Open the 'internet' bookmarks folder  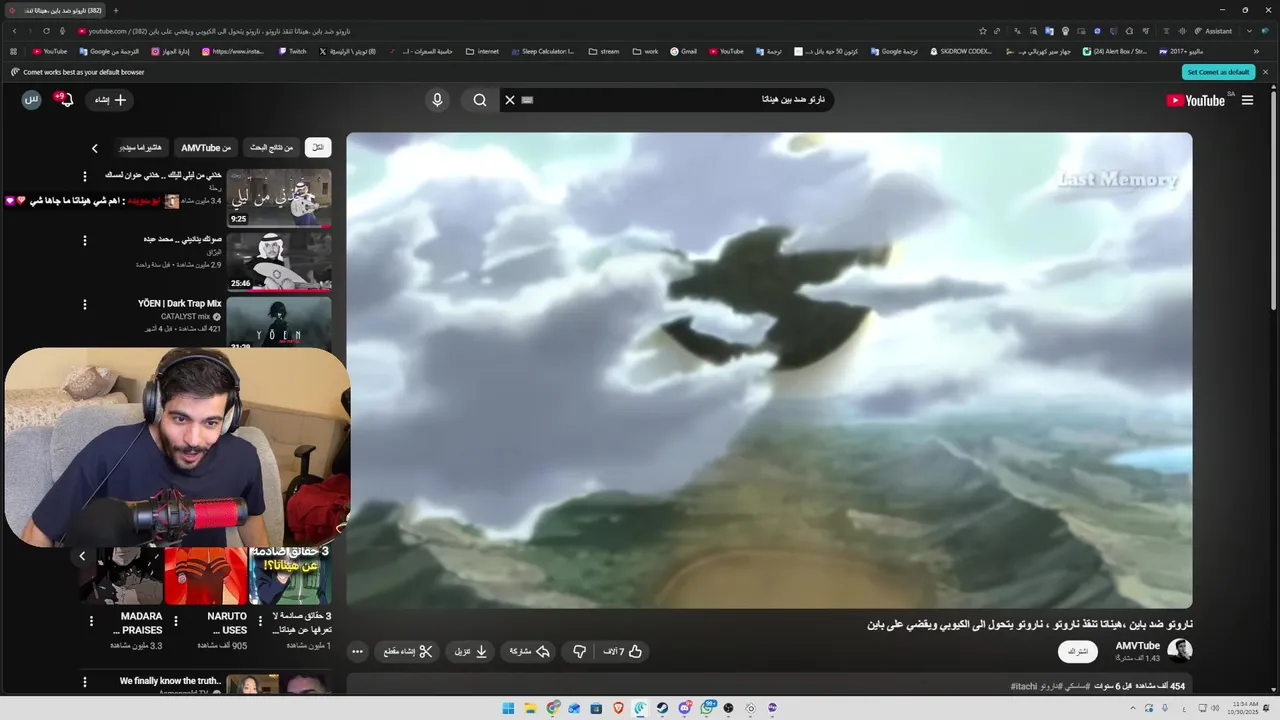482,51
